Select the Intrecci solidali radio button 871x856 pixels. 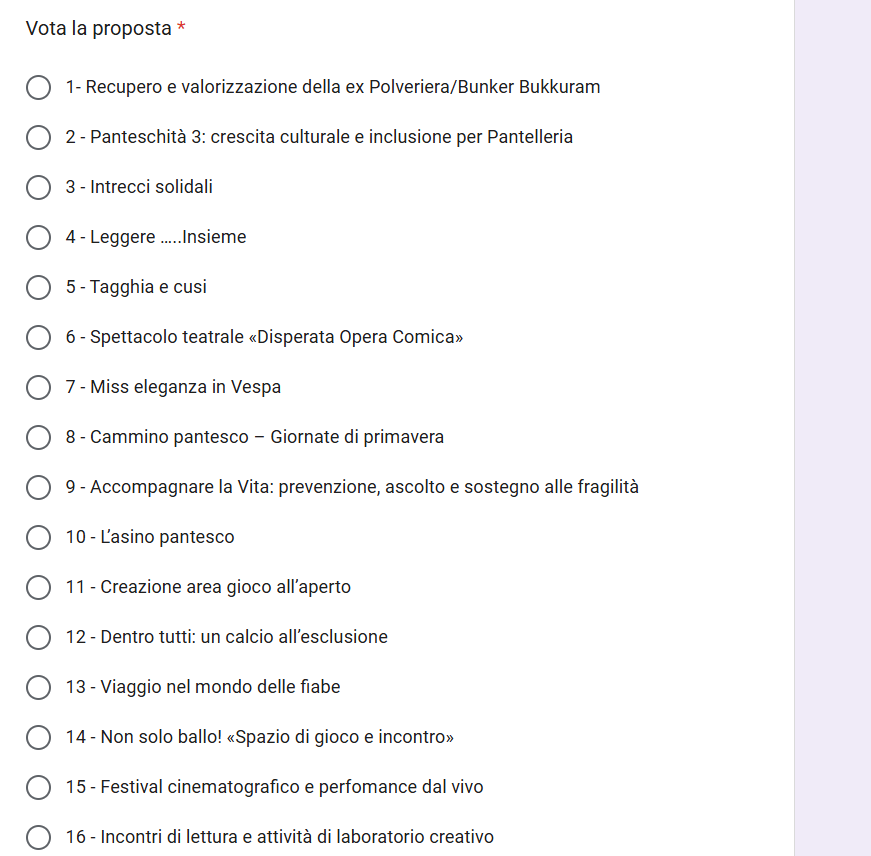(38, 187)
